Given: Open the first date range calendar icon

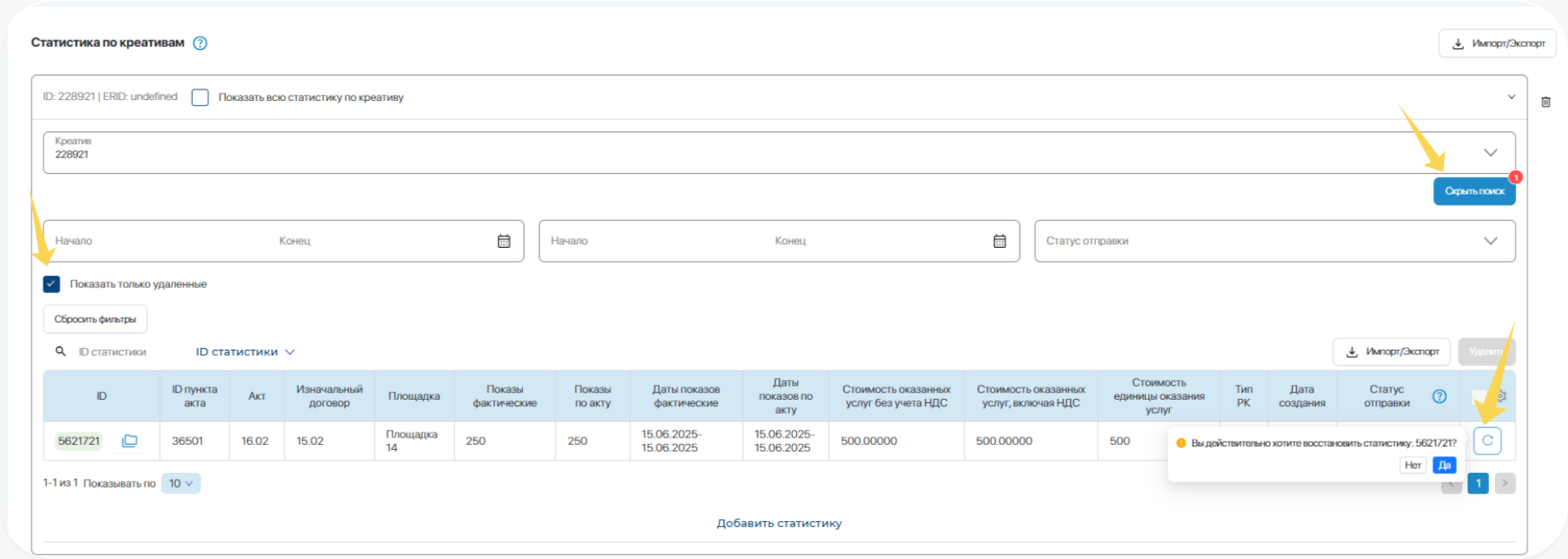Looking at the screenshot, I should pyautogui.click(x=504, y=241).
